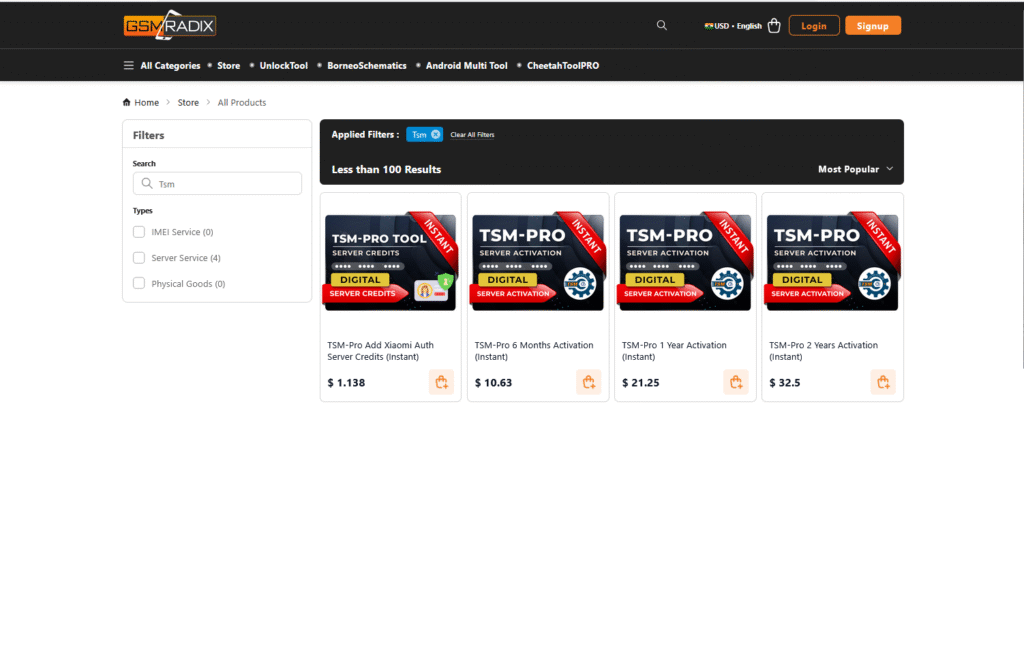The height and width of the screenshot is (657, 1024).
Task: Add TSM-Pro 2 Years Activation to cart
Action: 882,382
